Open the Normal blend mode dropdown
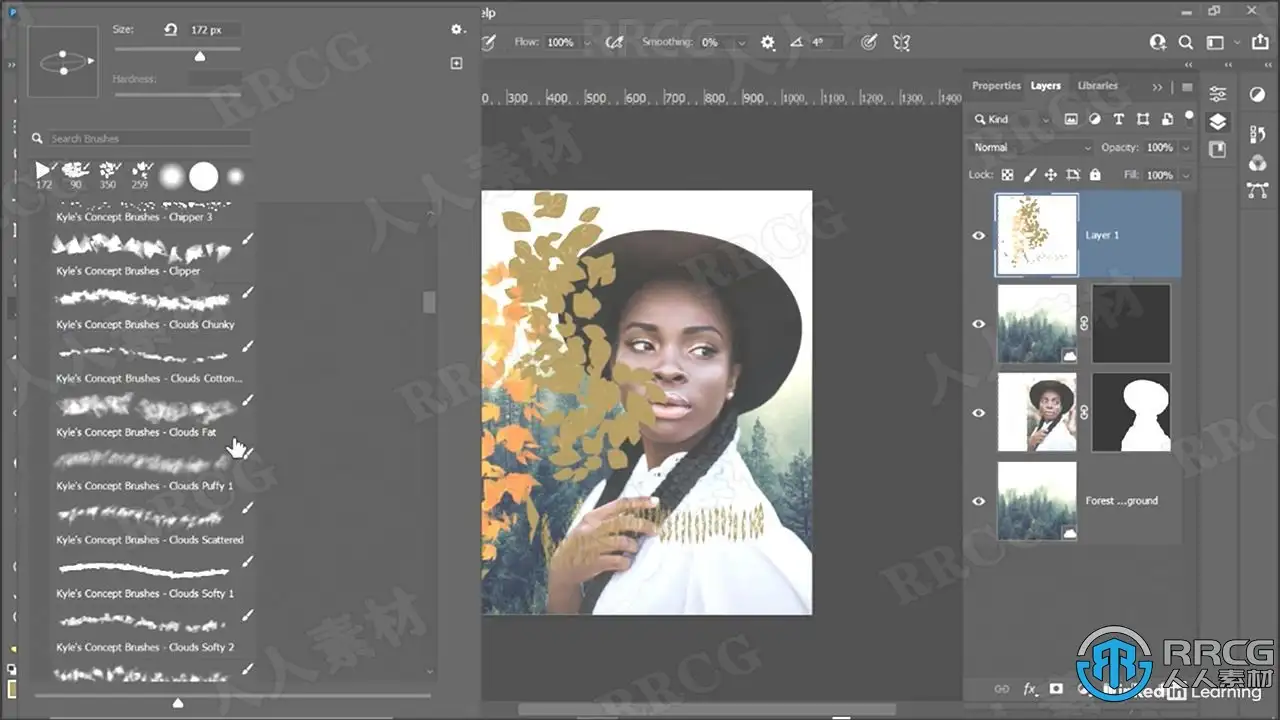 coord(1032,147)
